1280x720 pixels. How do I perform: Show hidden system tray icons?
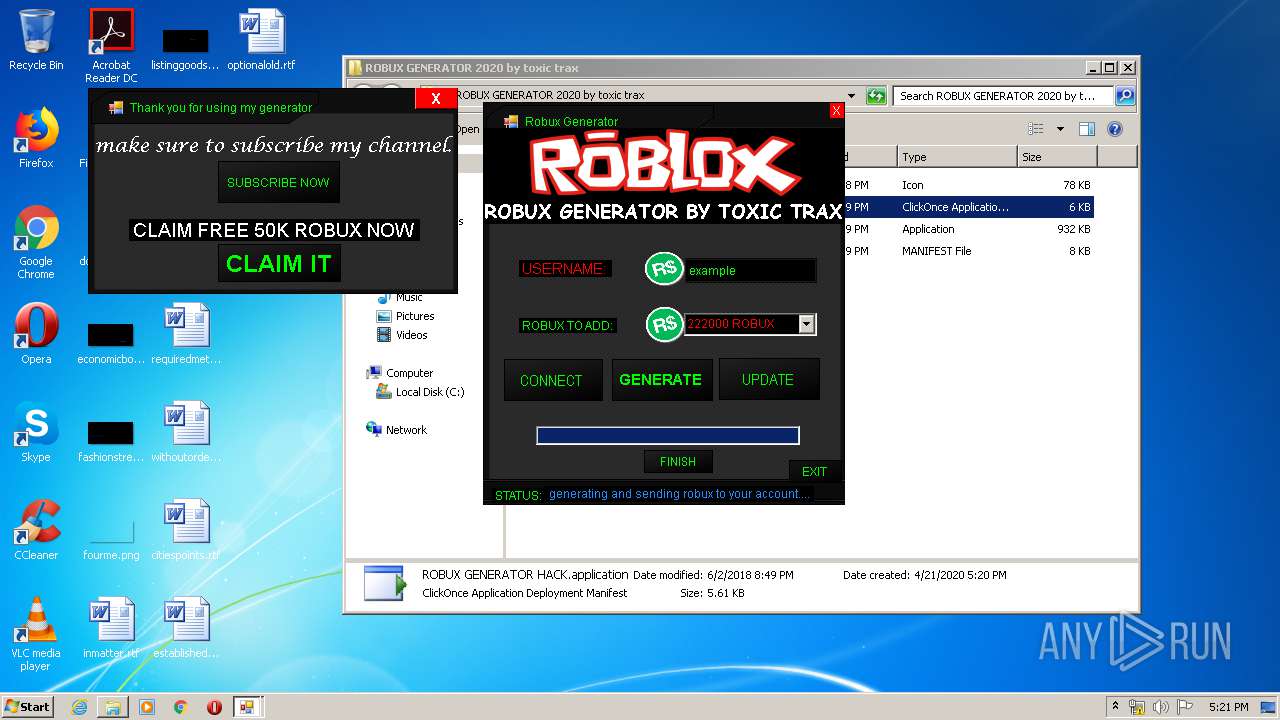click(x=1116, y=707)
